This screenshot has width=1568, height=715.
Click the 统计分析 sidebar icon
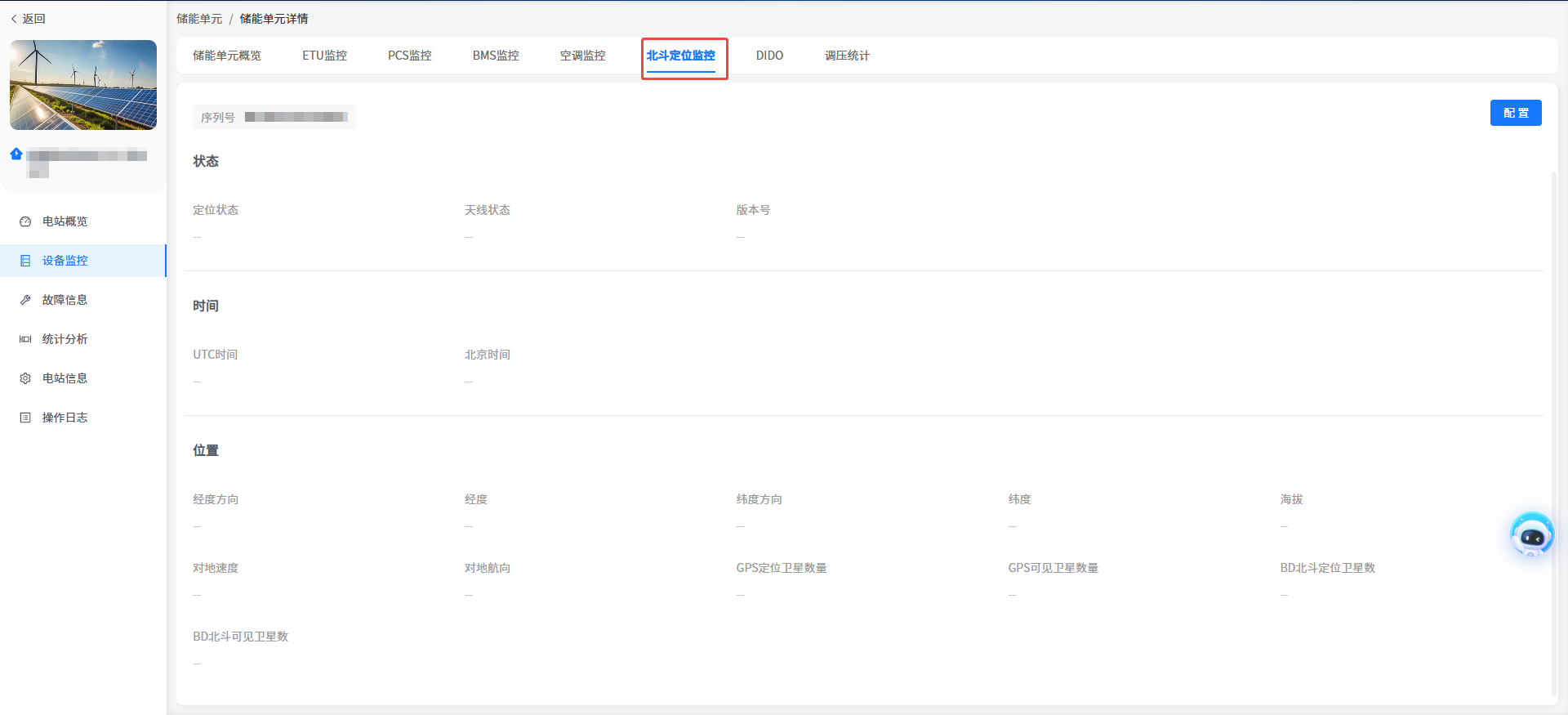[x=25, y=339]
